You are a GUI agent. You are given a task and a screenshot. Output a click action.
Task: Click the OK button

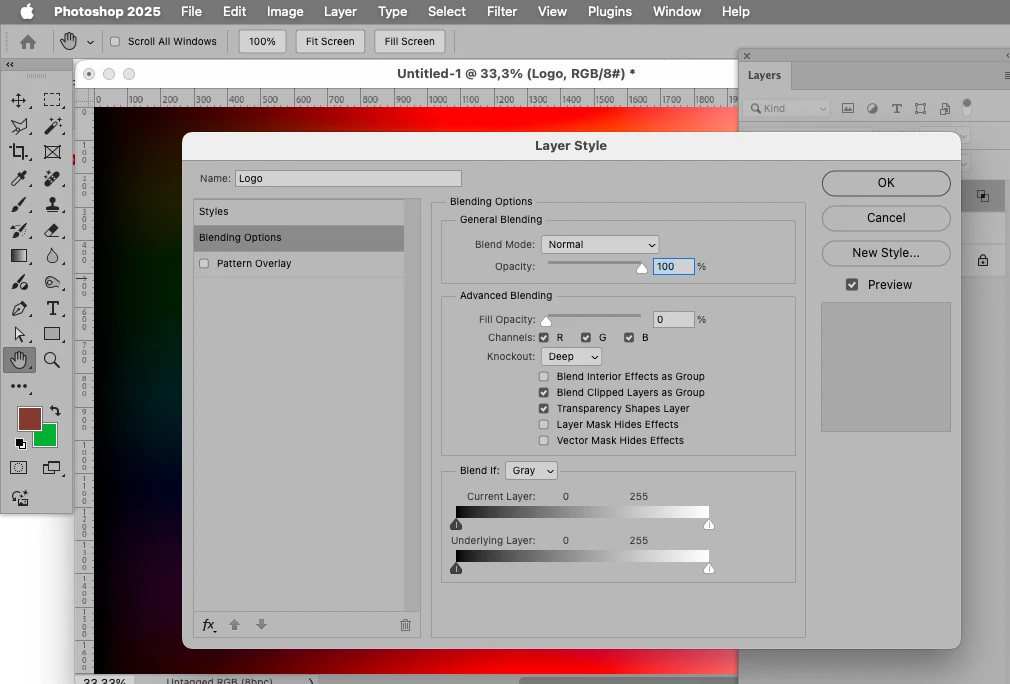(886, 183)
